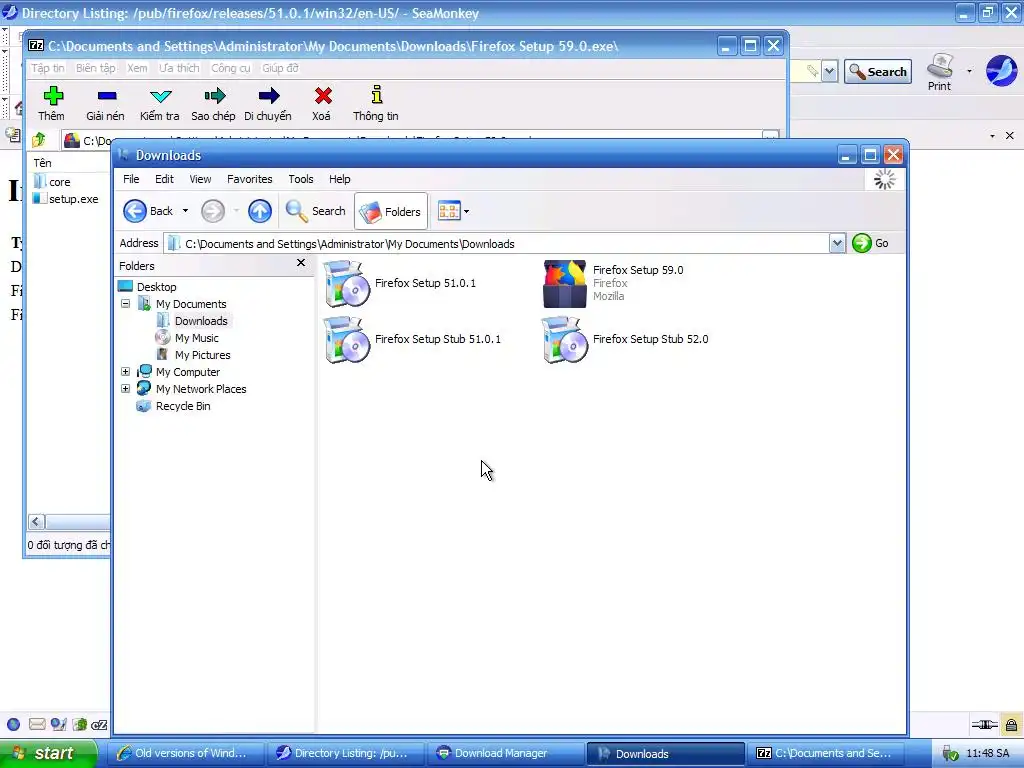Select Firefox Setup Stub 52.0 file

[625, 340]
